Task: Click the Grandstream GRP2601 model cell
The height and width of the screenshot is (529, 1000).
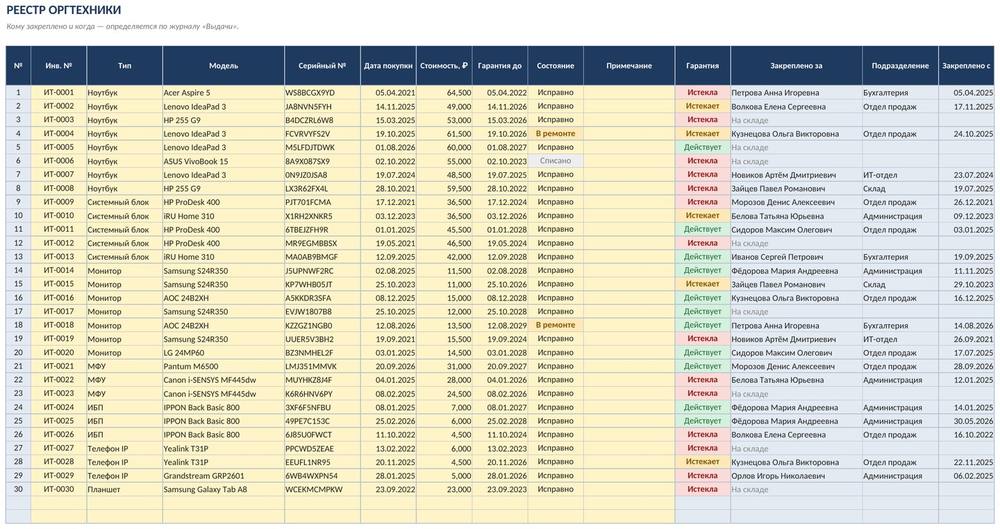Action: 223,476
